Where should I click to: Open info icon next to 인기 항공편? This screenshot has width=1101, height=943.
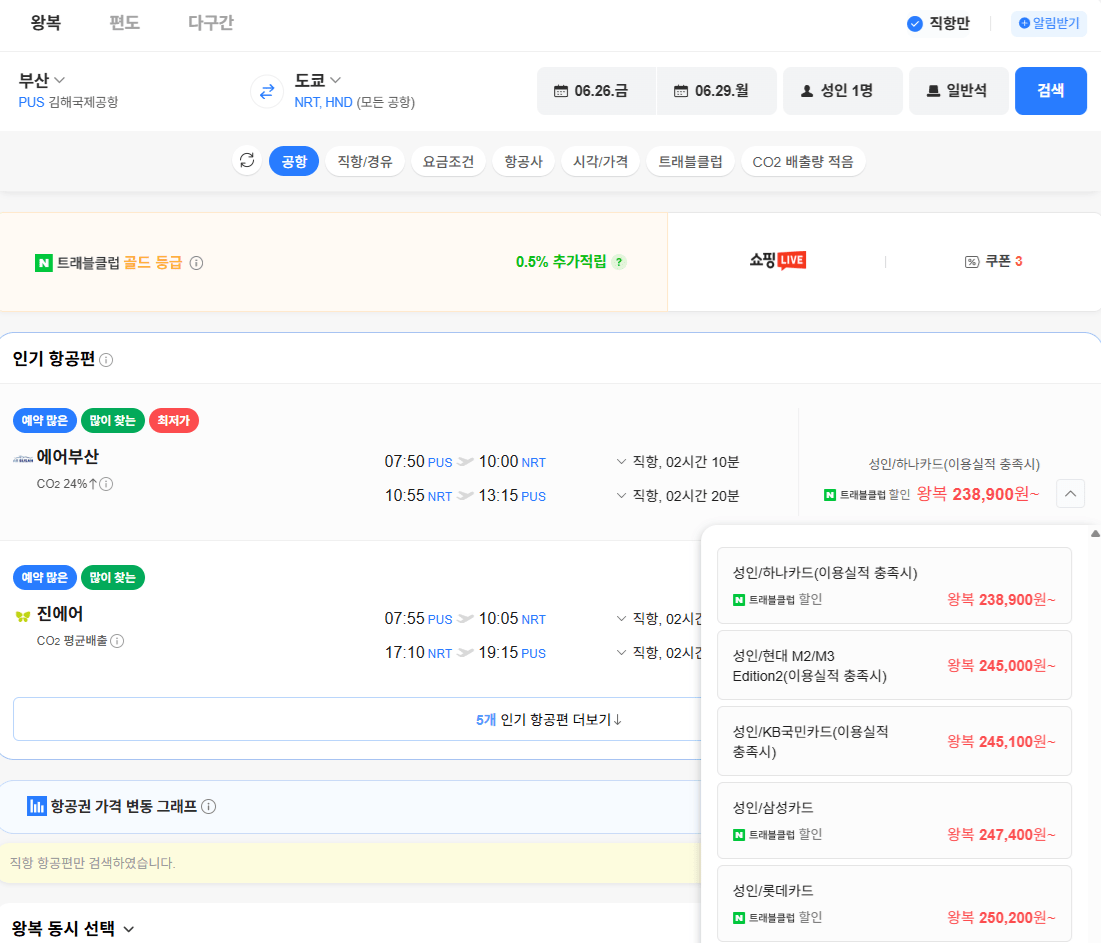pos(106,360)
